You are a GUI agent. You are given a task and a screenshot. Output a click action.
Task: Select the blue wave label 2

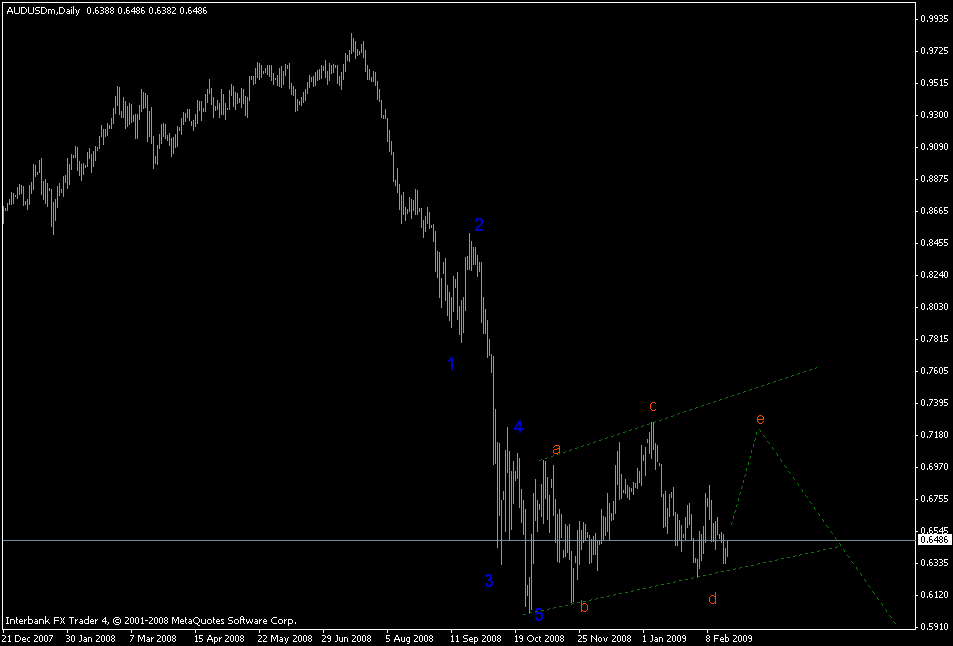pos(479,225)
